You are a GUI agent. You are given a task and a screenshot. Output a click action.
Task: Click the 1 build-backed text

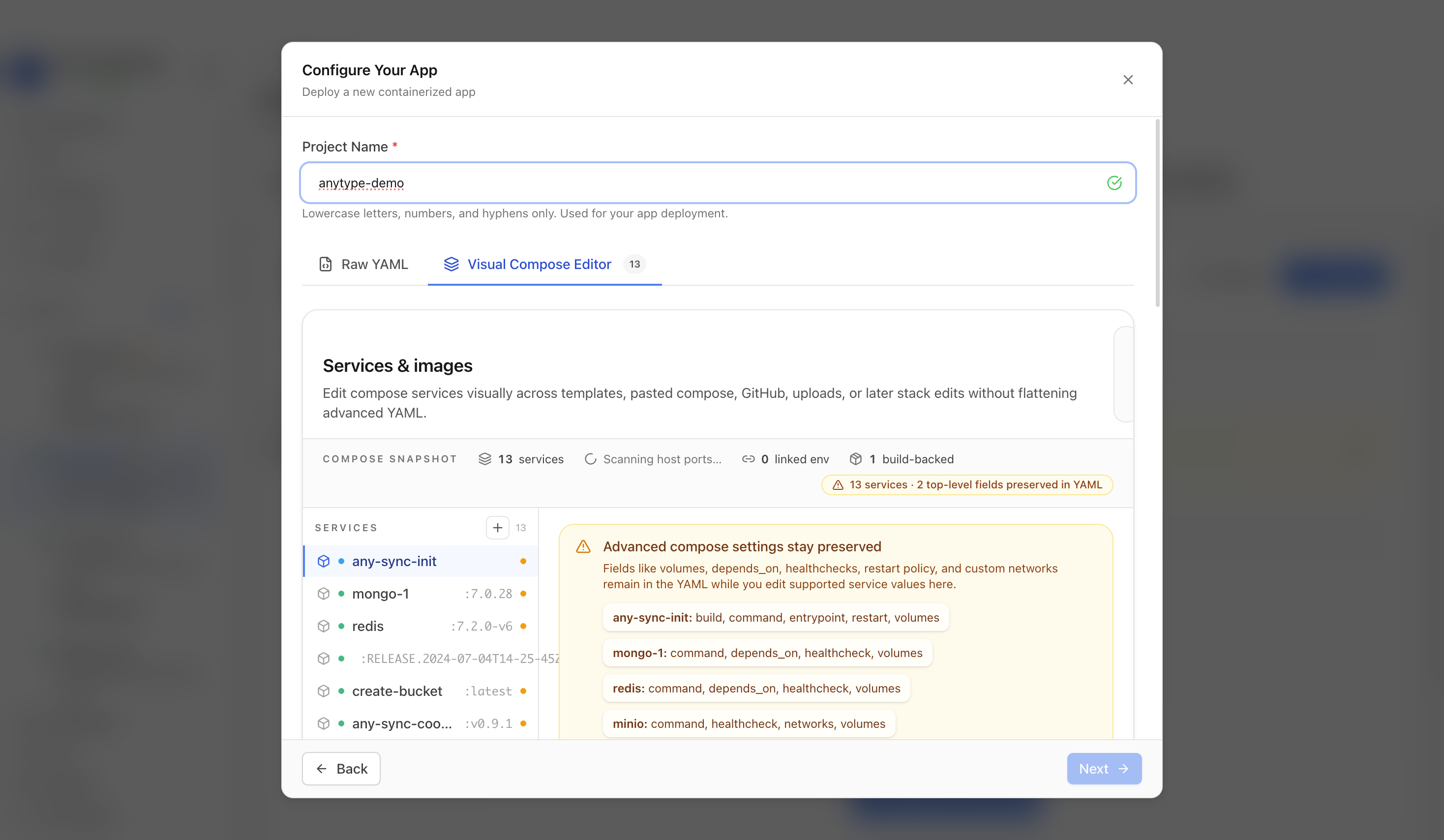pyautogui.click(x=911, y=459)
